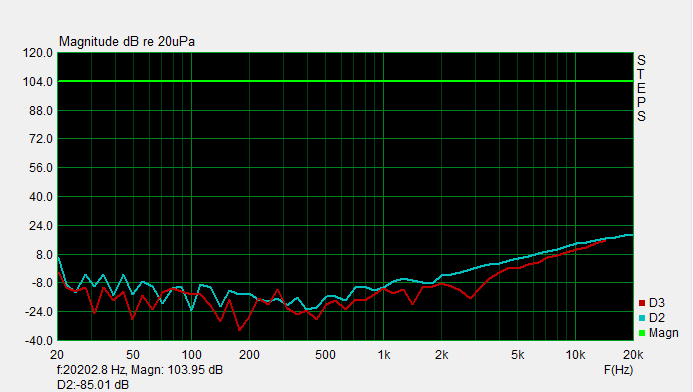Click the 20 frequency axis label
693x392 pixels.
tap(57, 355)
